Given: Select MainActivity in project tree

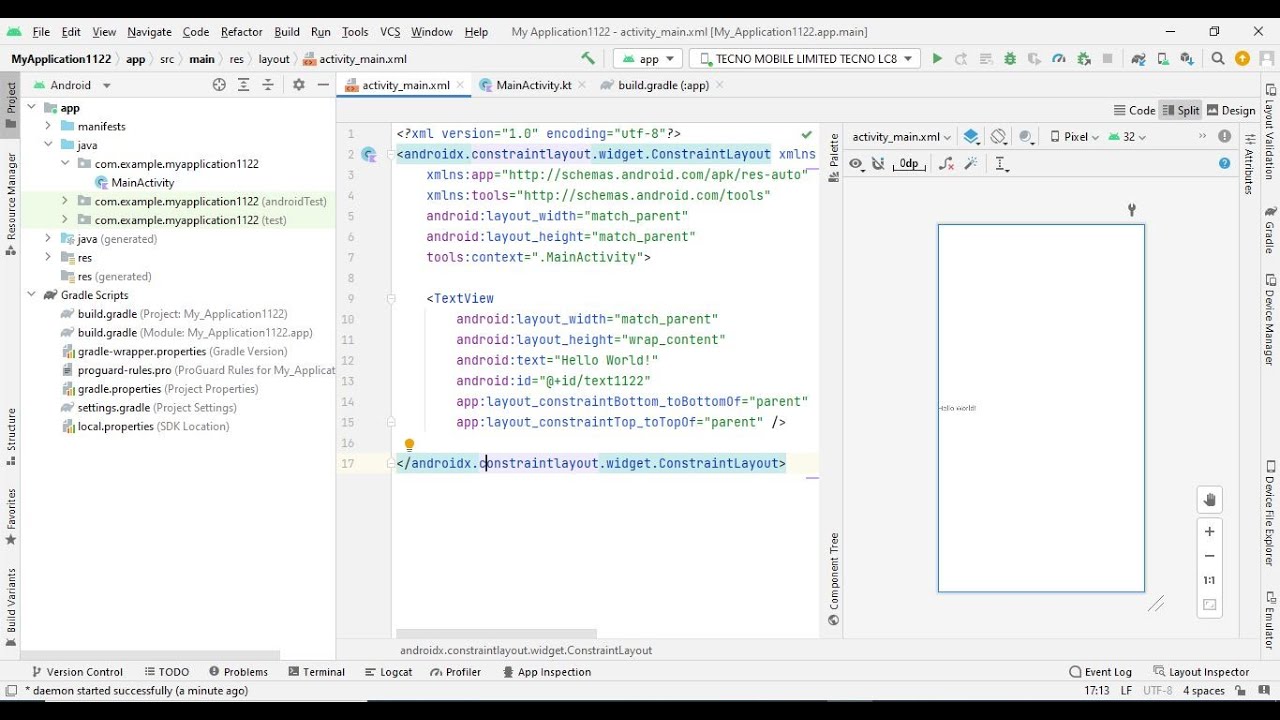Looking at the screenshot, I should [x=143, y=183].
